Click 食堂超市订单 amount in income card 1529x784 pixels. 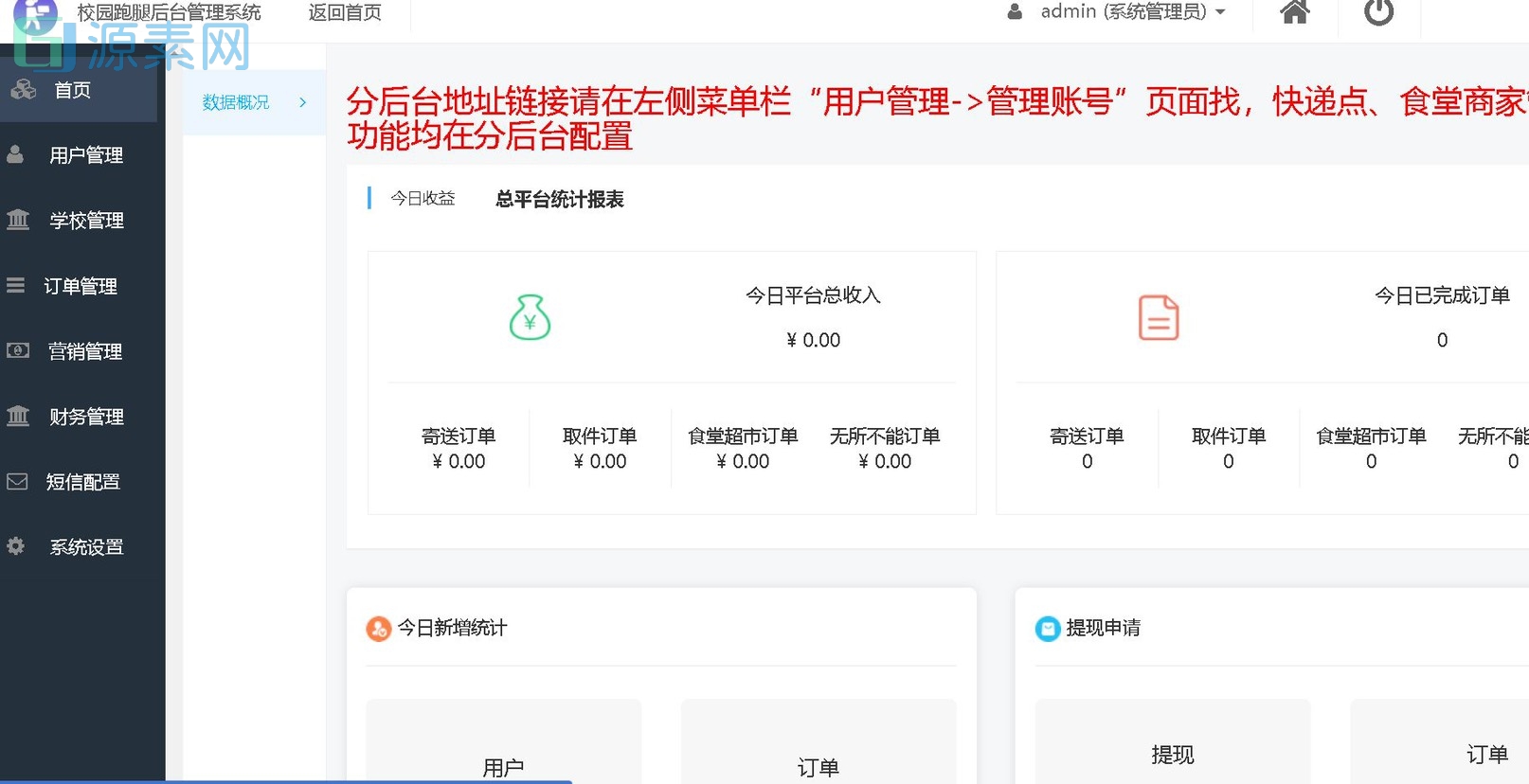(x=743, y=461)
